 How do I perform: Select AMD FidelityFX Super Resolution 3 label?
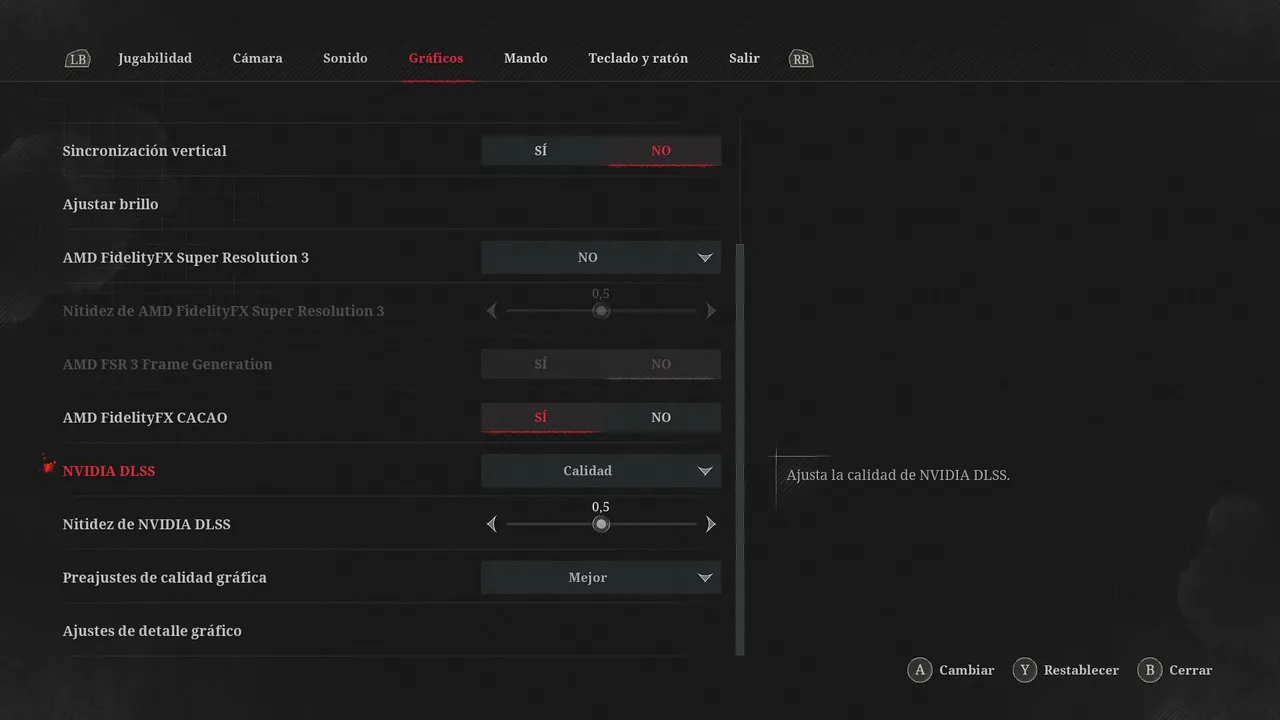pyautogui.click(x=186, y=258)
